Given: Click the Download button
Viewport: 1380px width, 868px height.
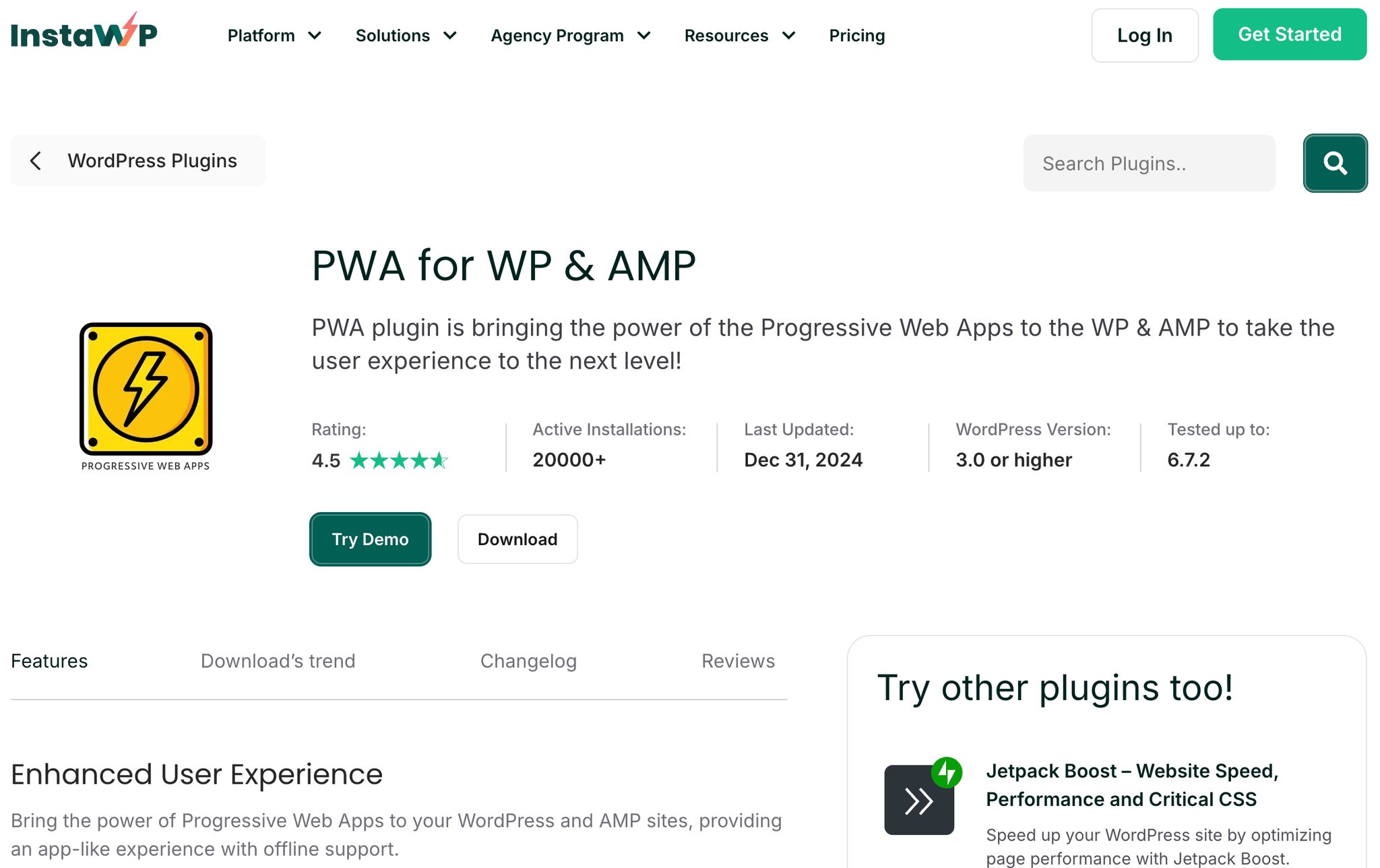Looking at the screenshot, I should click(517, 539).
